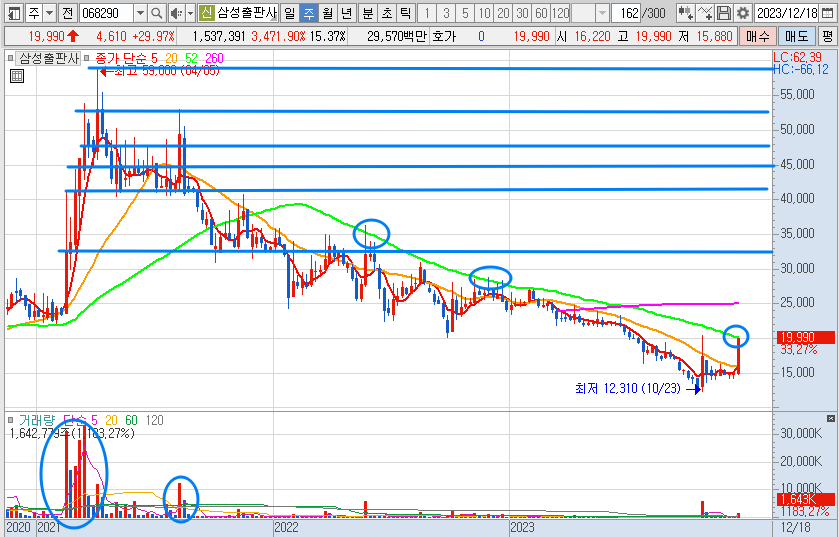Click the 종가 단순 moving average label
Screen dimensions: 839x537
(121, 58)
